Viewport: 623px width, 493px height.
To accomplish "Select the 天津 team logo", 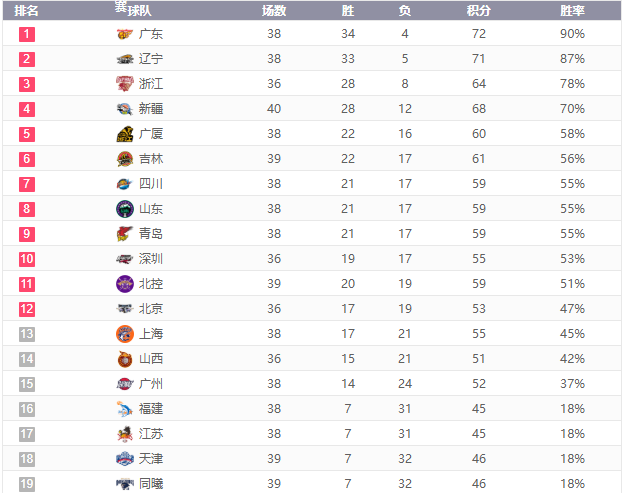I will tap(125, 459).
